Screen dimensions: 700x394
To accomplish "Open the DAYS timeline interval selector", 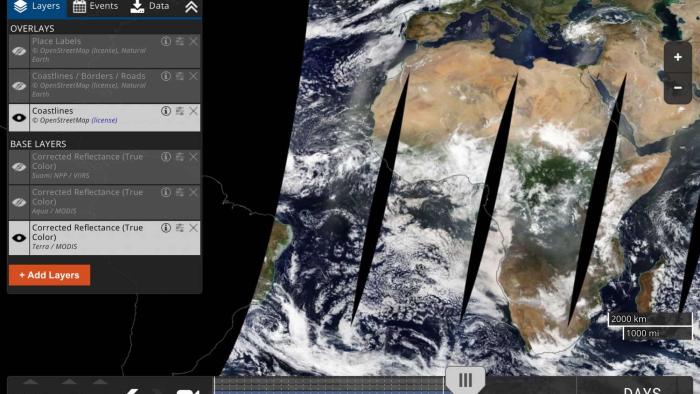I will (x=642, y=389).
